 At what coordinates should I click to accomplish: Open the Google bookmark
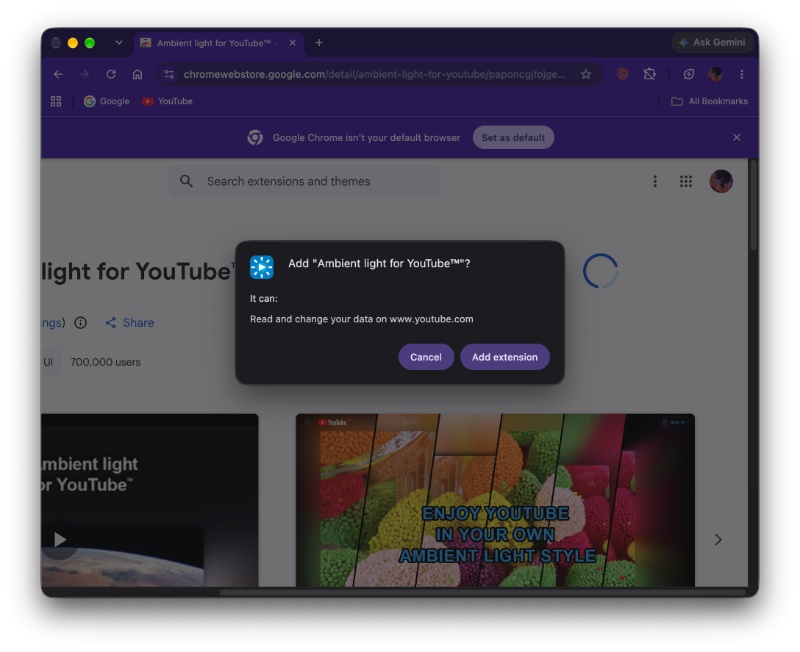click(107, 101)
